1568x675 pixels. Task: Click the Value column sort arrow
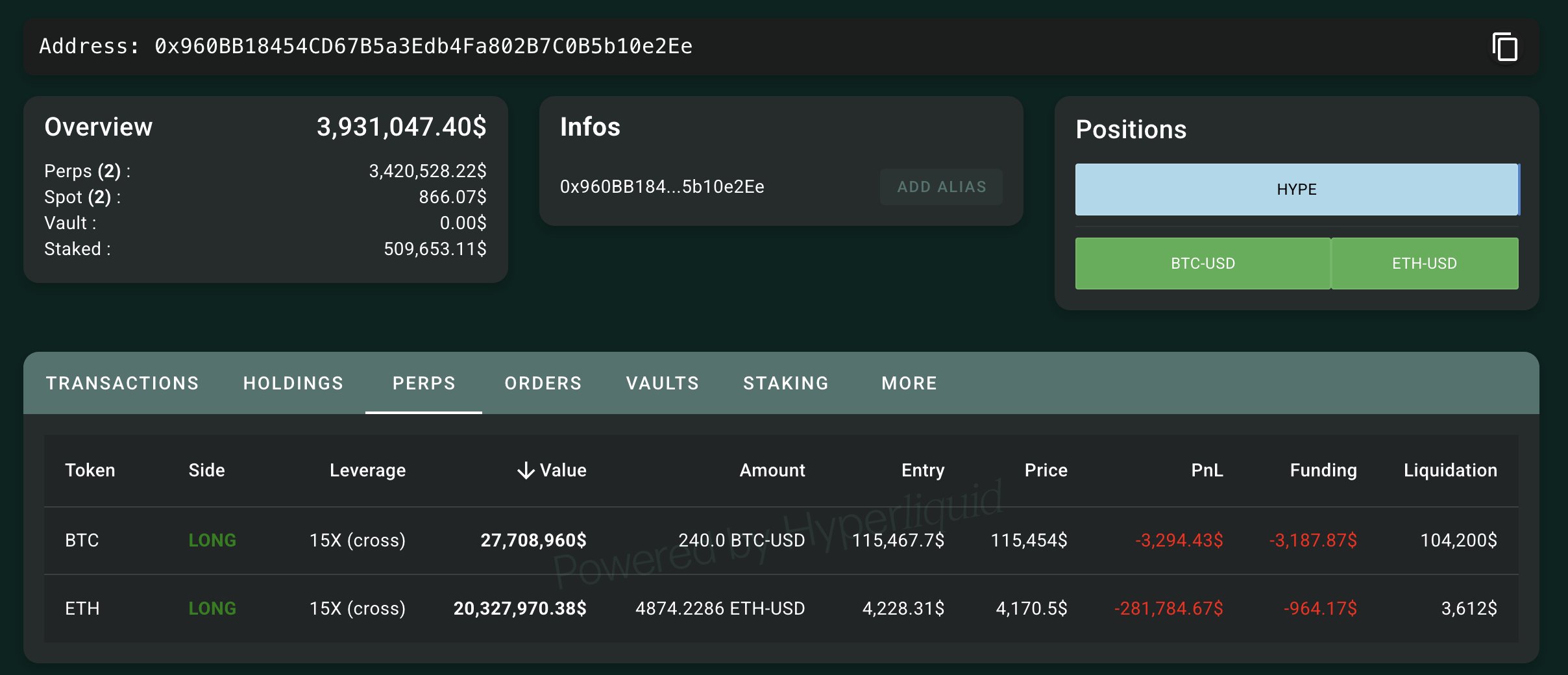pyautogui.click(x=526, y=471)
